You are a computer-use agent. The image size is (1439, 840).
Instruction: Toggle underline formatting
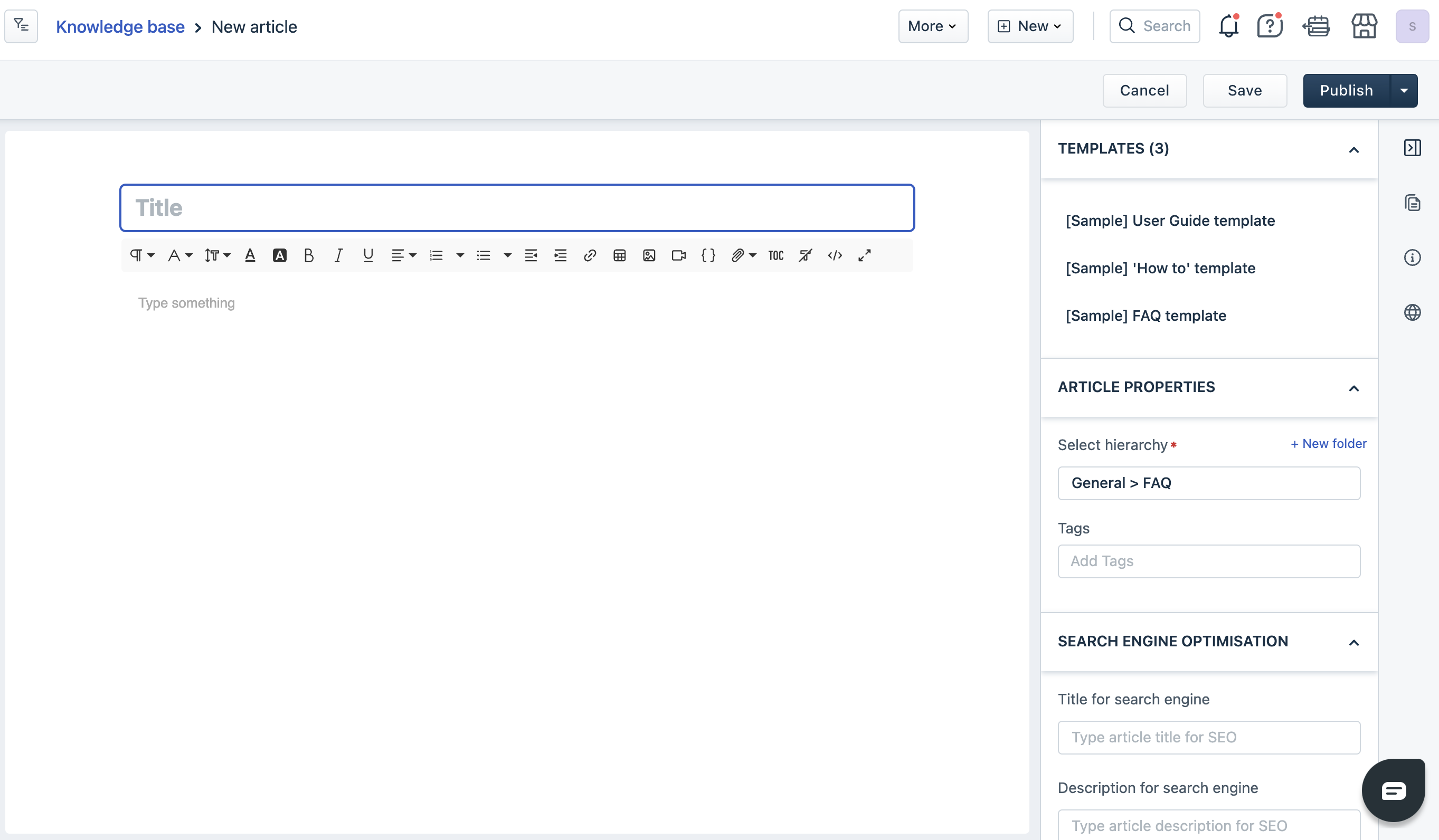click(x=368, y=255)
